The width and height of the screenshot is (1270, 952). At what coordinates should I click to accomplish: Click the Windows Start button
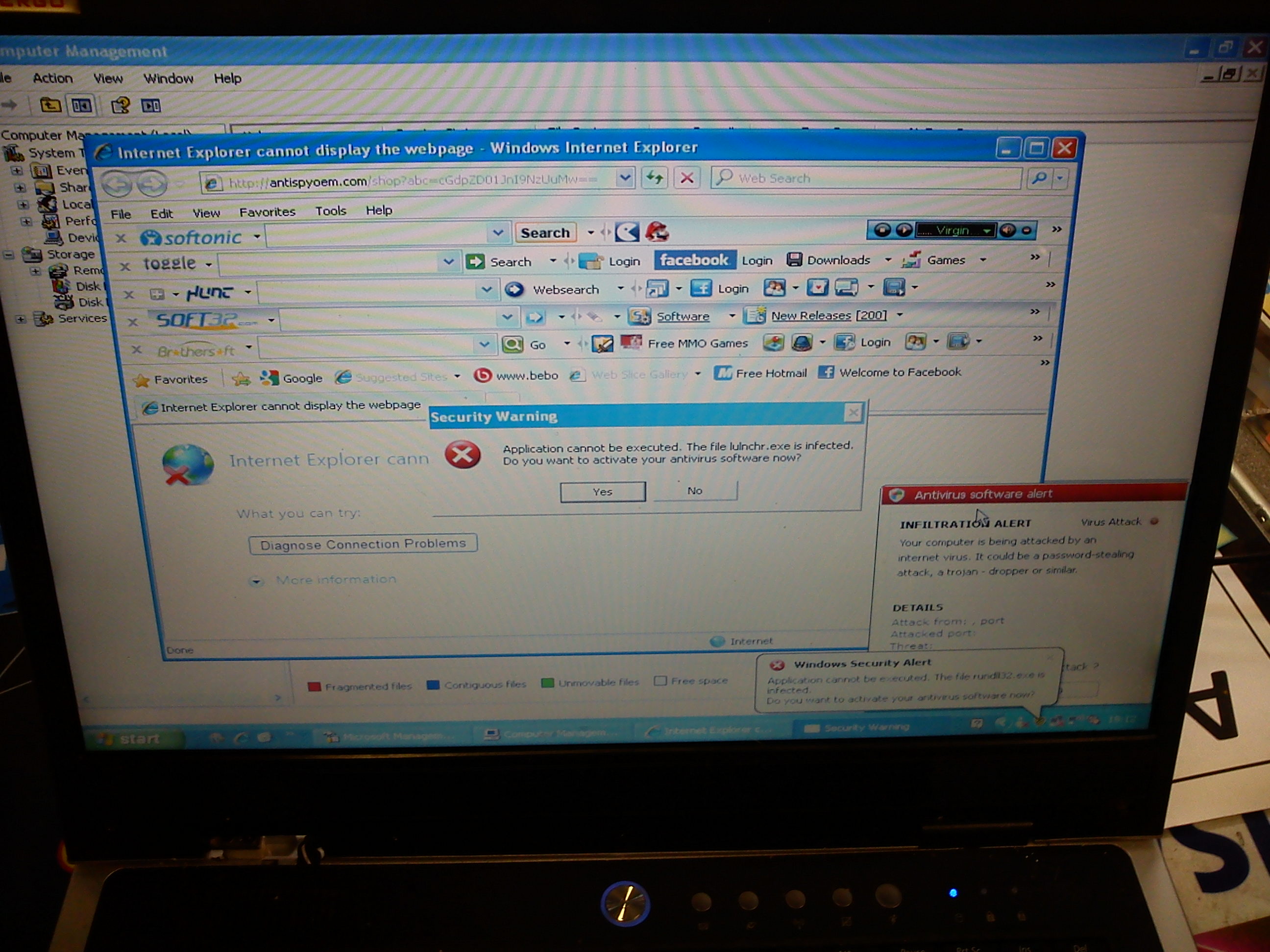(x=134, y=738)
